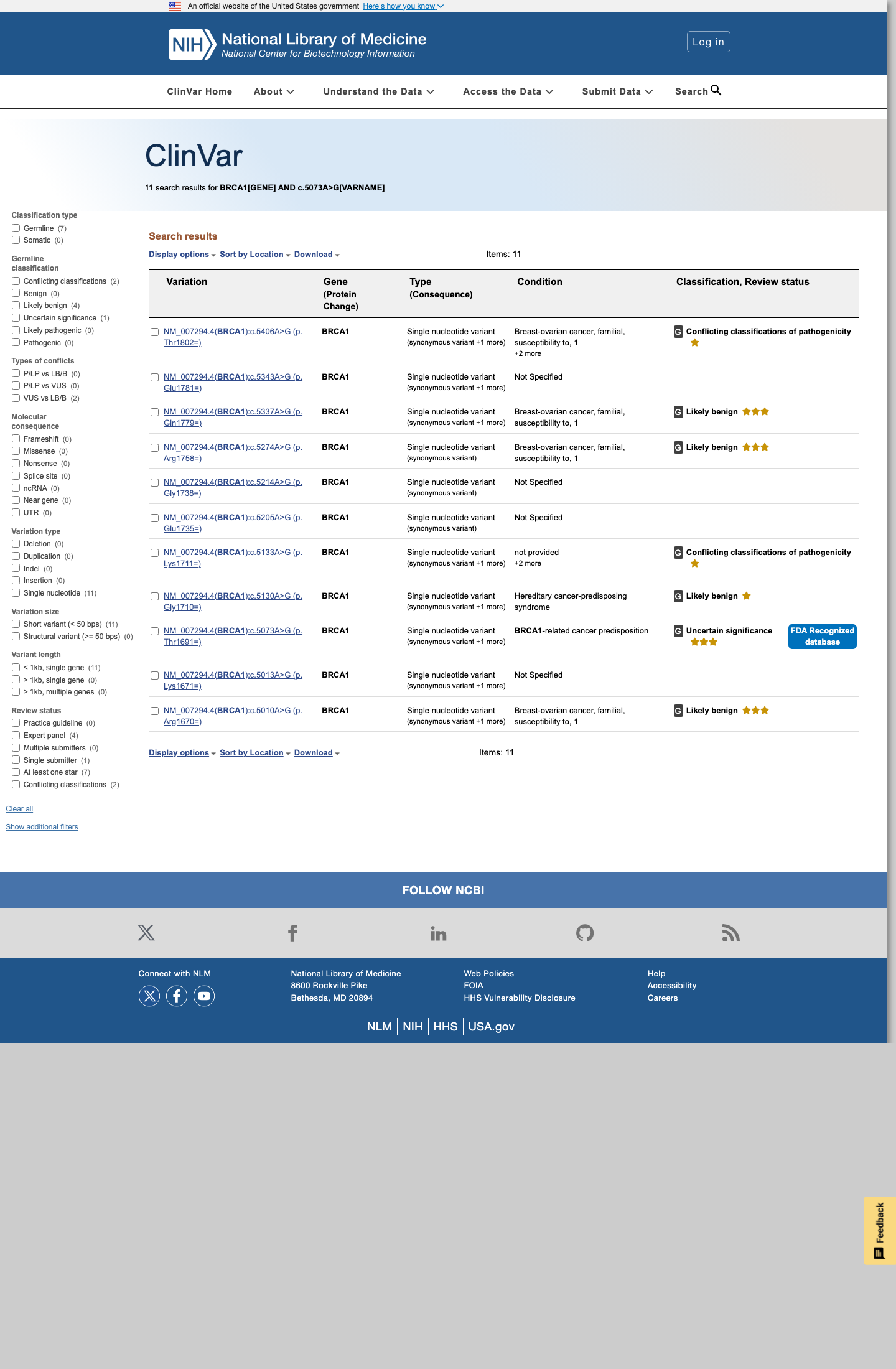Viewport: 896px width, 1369px height.
Task: Enable the Germline classification type filter
Action: 16,228
